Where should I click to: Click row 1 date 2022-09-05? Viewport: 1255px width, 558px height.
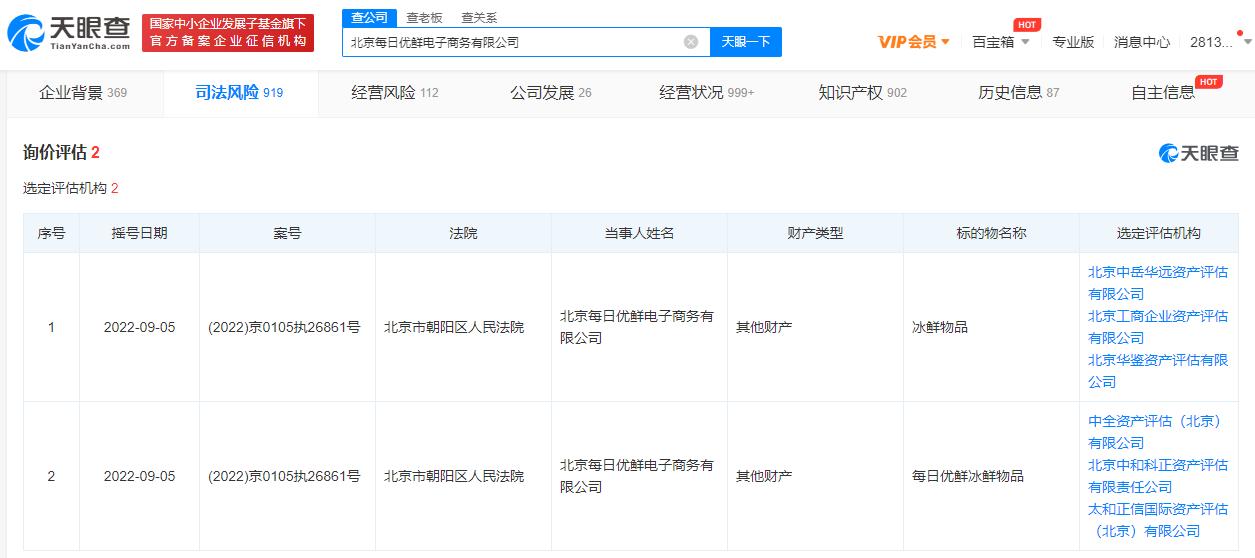139,327
